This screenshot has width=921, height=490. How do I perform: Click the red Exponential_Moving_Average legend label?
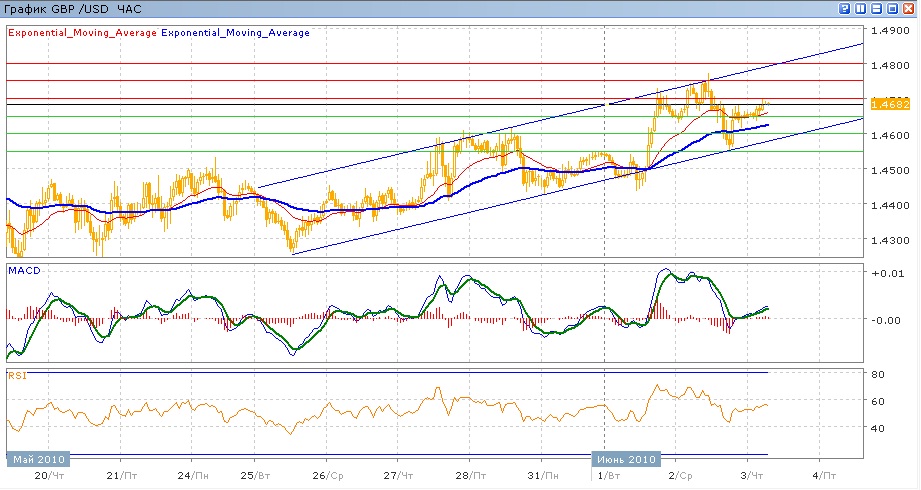coord(82,33)
